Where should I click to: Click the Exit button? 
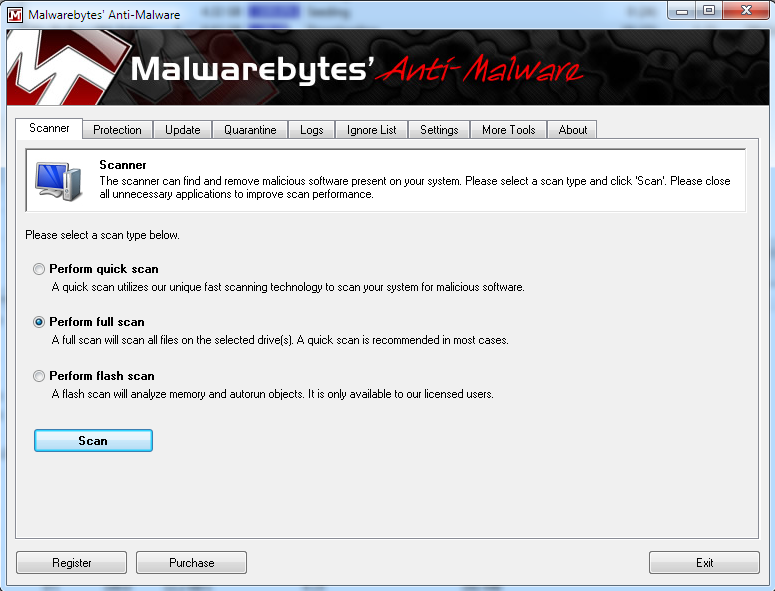tap(704, 563)
